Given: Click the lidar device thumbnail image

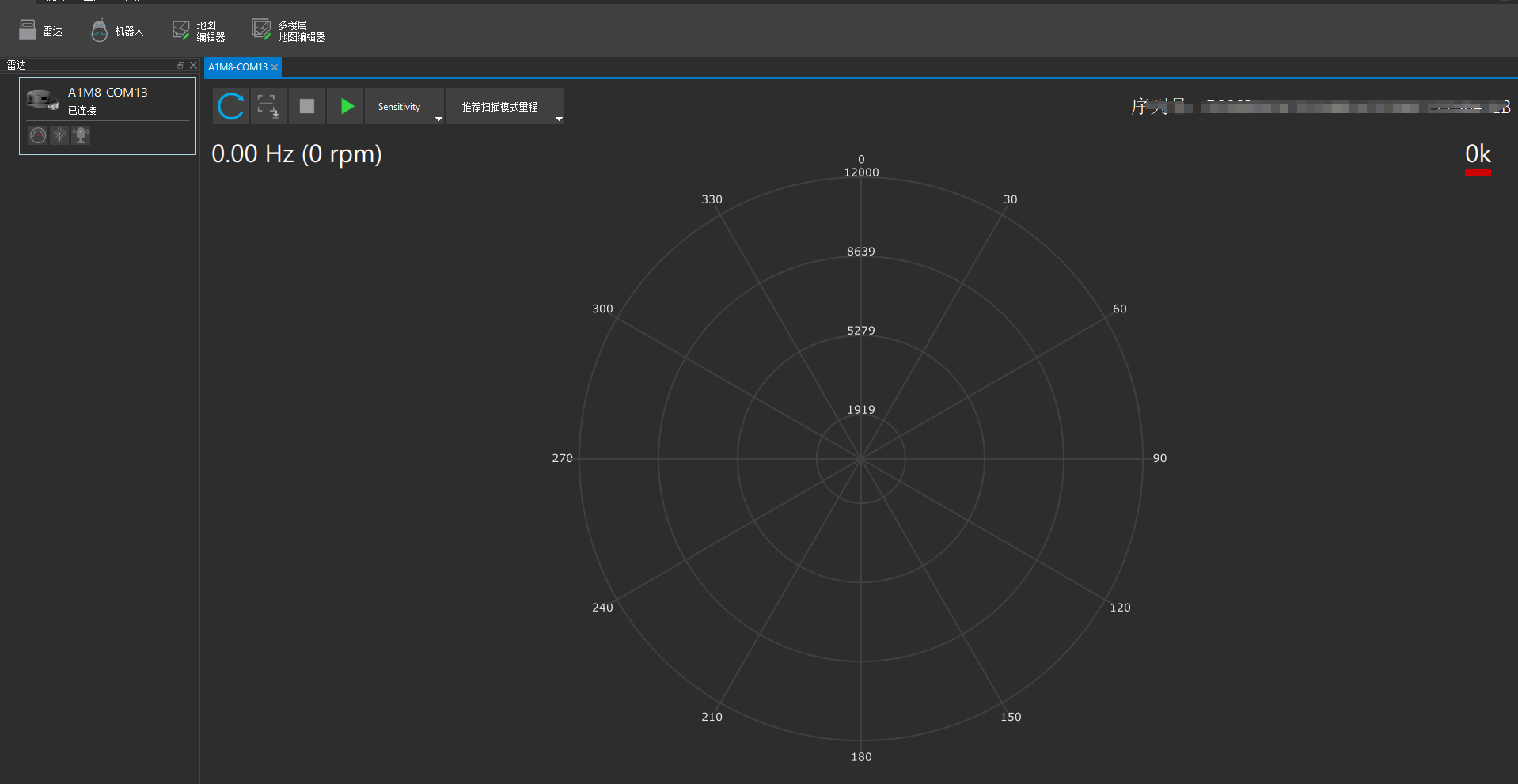Looking at the screenshot, I should [43, 100].
